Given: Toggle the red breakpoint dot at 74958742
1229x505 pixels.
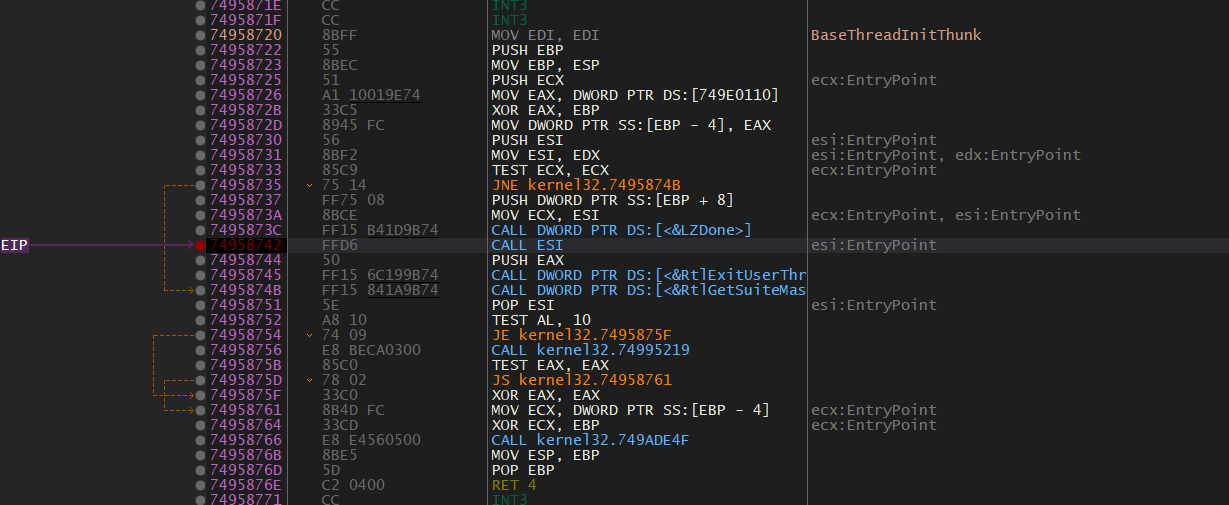Looking at the screenshot, I should (x=201, y=245).
